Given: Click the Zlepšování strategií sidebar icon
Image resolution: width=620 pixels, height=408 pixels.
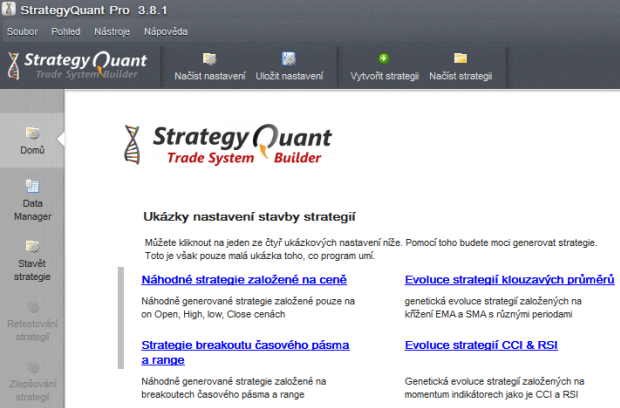Looking at the screenshot, I should [33, 368].
